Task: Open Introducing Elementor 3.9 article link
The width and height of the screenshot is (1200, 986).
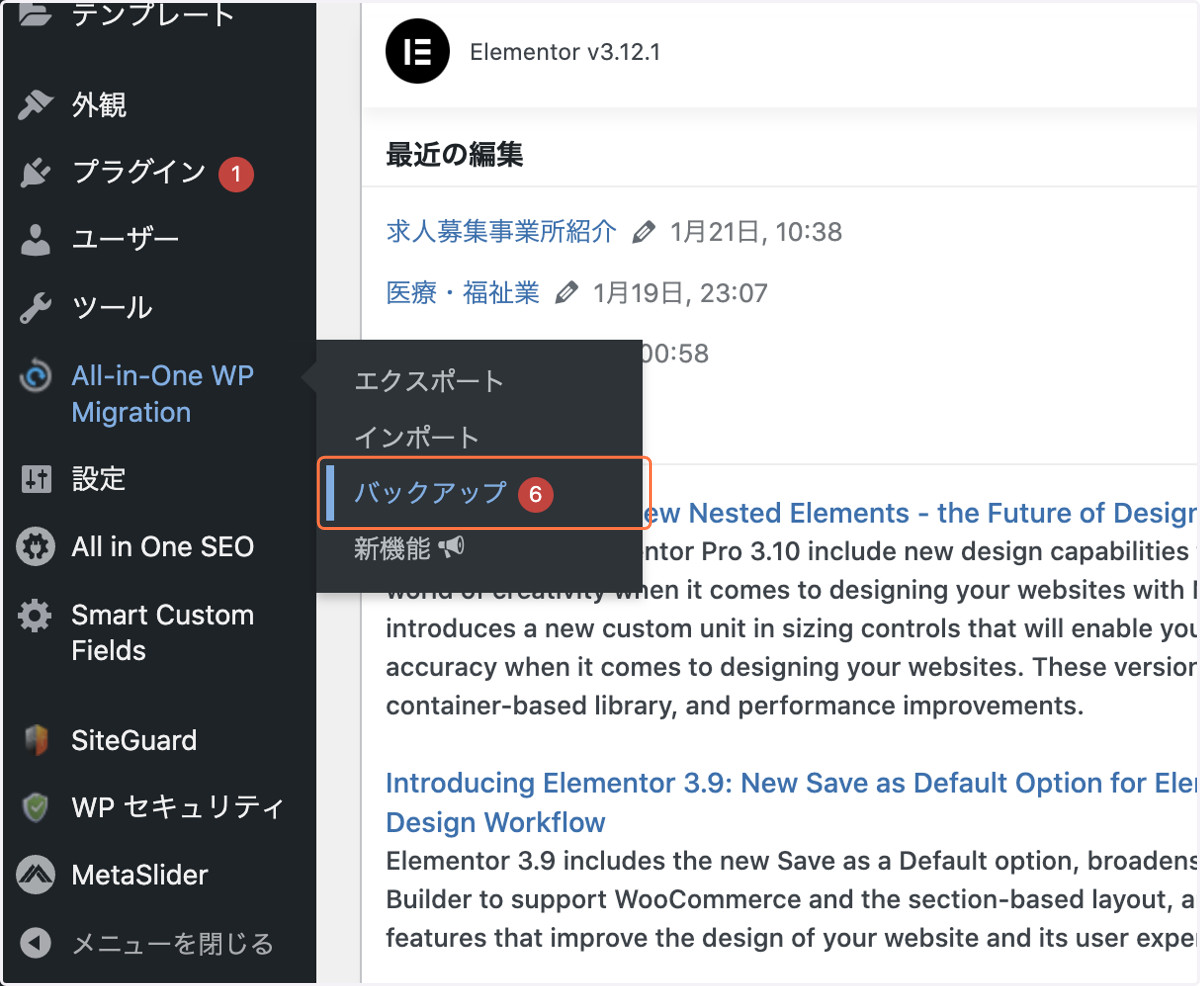Action: pyautogui.click(x=792, y=802)
